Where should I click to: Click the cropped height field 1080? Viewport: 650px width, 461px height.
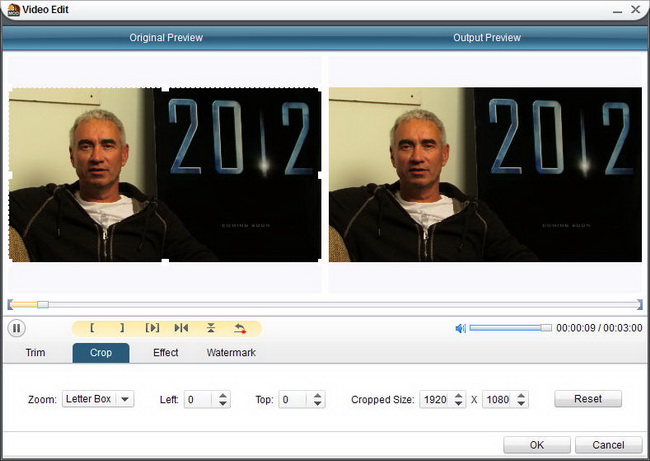click(498, 400)
